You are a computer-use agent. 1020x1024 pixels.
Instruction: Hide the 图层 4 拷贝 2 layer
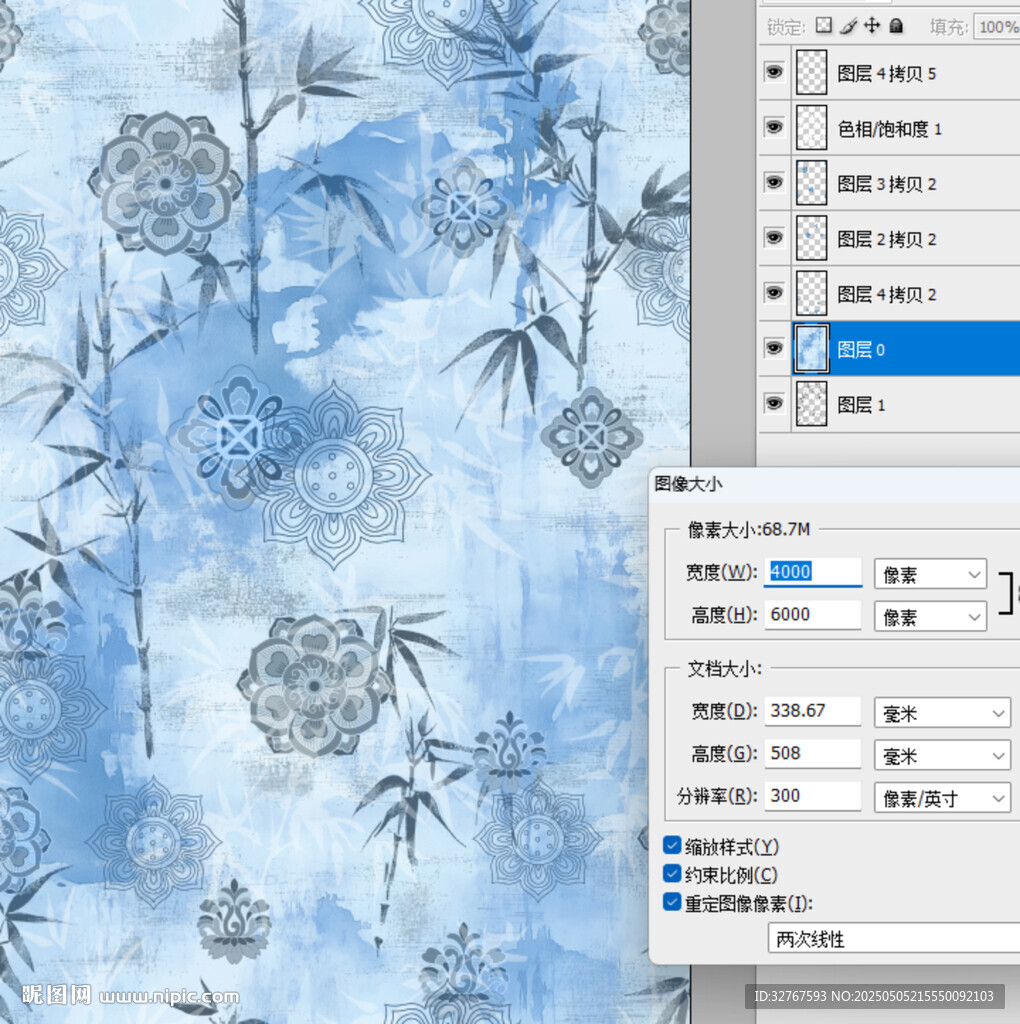pyautogui.click(x=774, y=293)
